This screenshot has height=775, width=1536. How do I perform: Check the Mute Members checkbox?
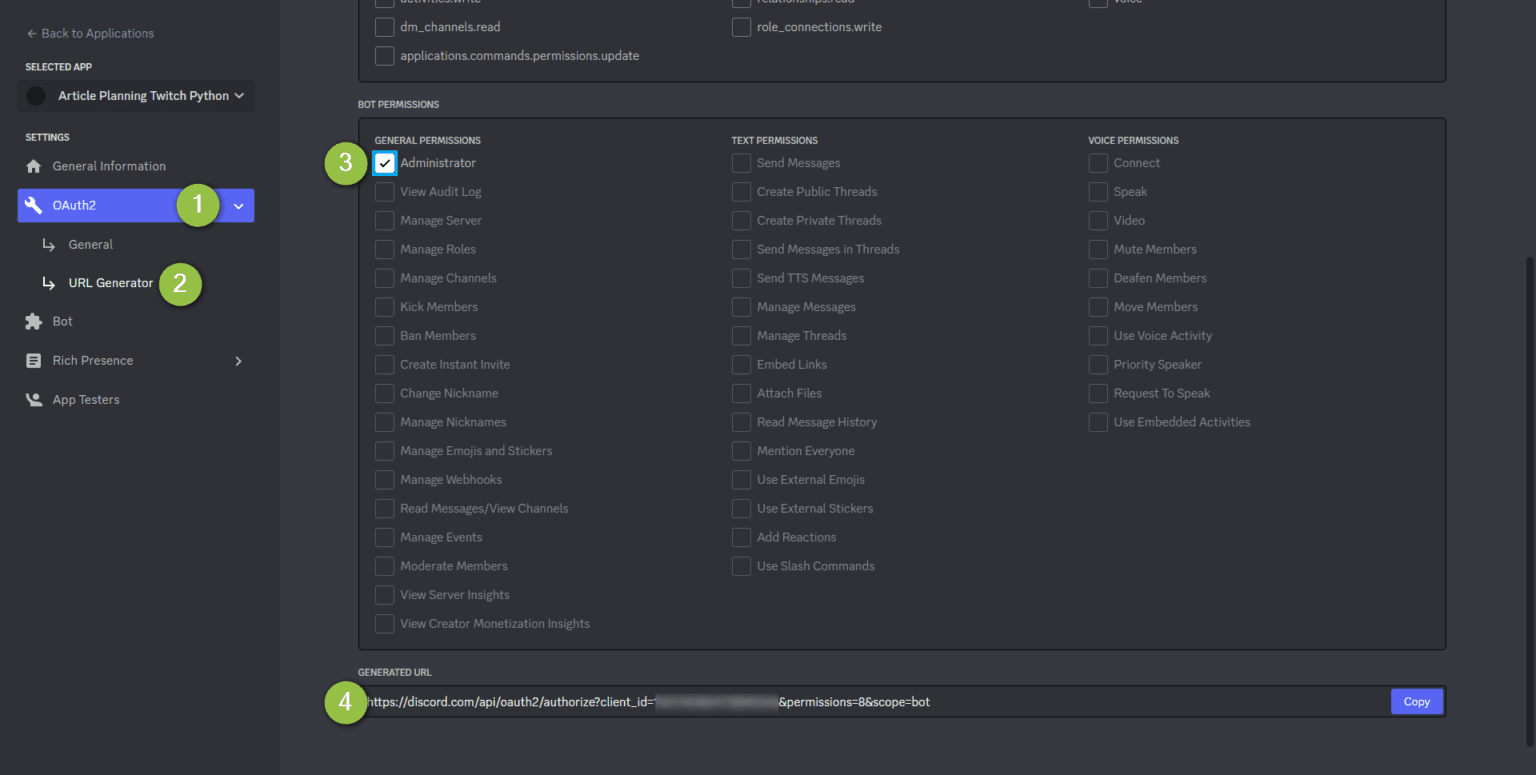pyautogui.click(x=1098, y=250)
